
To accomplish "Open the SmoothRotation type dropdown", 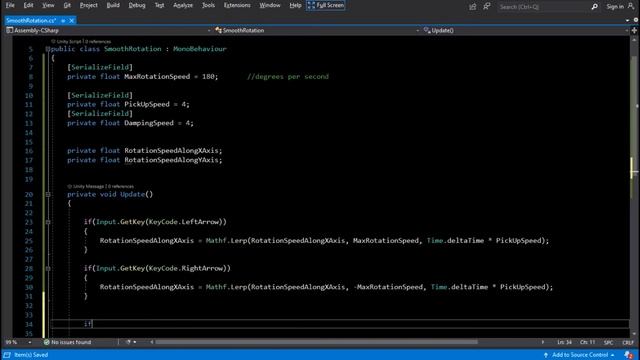I will (x=317, y=30).
